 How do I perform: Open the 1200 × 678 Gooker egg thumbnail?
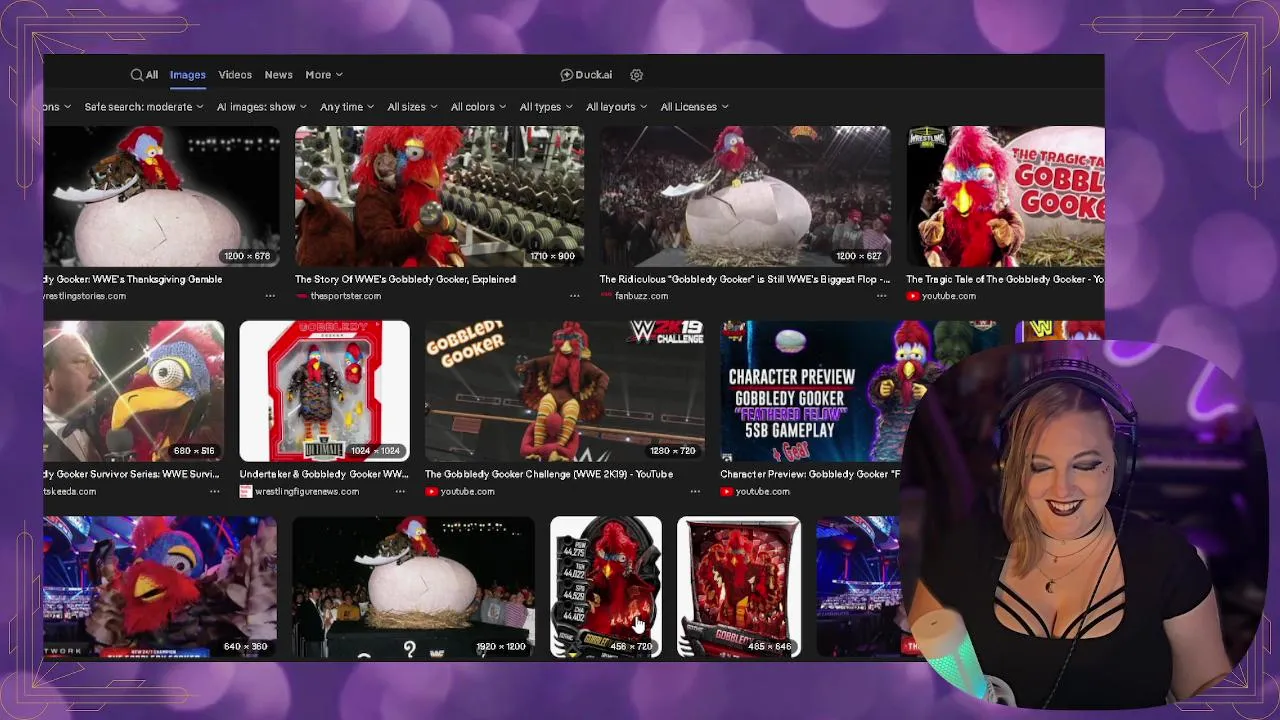(161, 196)
